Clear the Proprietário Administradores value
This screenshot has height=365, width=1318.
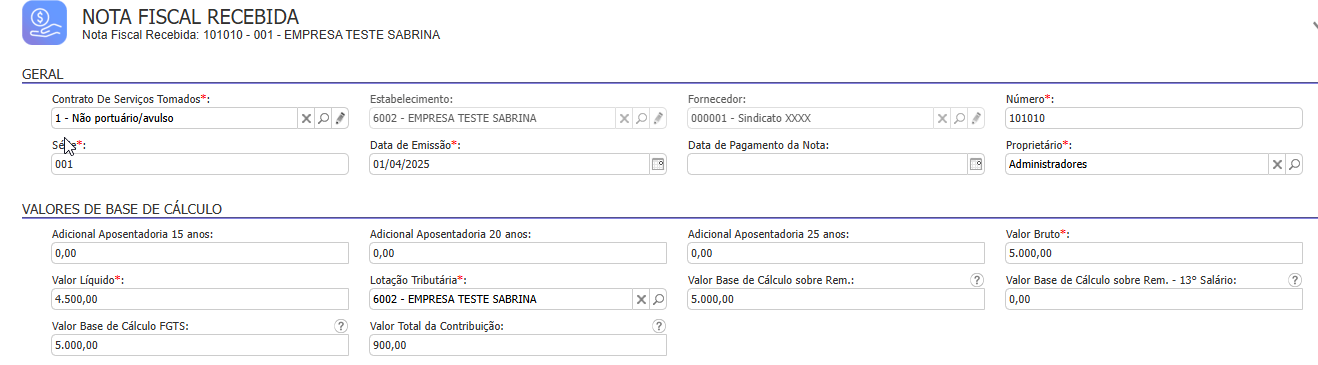click(x=1277, y=164)
